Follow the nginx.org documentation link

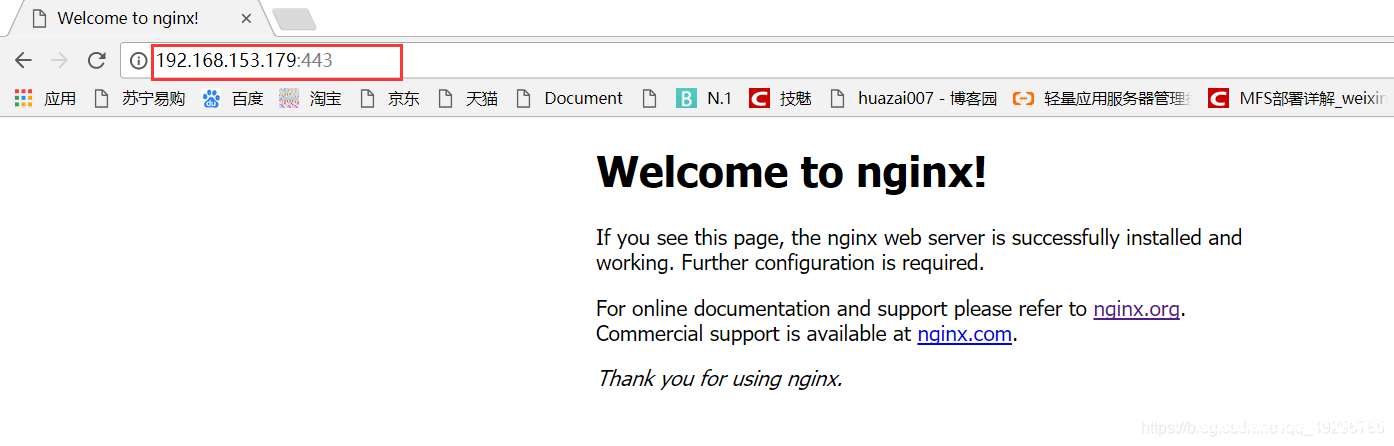click(1136, 309)
